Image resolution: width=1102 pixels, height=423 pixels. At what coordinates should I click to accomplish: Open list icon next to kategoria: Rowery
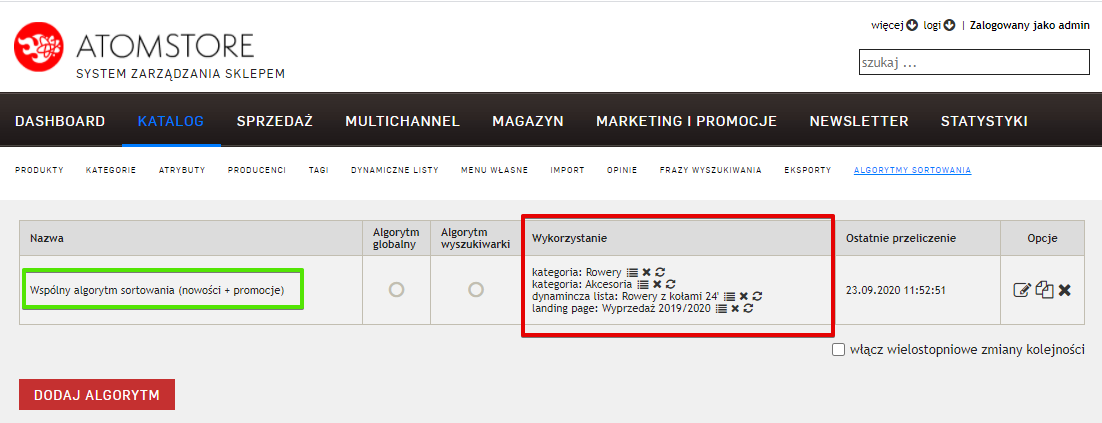coord(631,272)
